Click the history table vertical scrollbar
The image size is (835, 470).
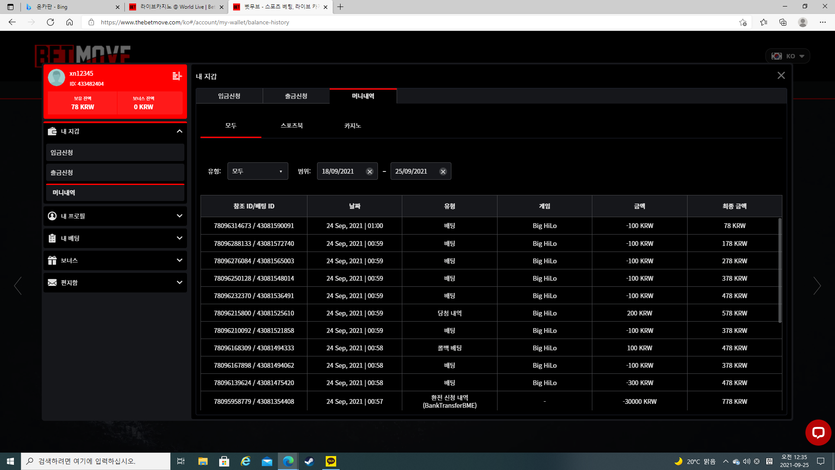pos(780,270)
